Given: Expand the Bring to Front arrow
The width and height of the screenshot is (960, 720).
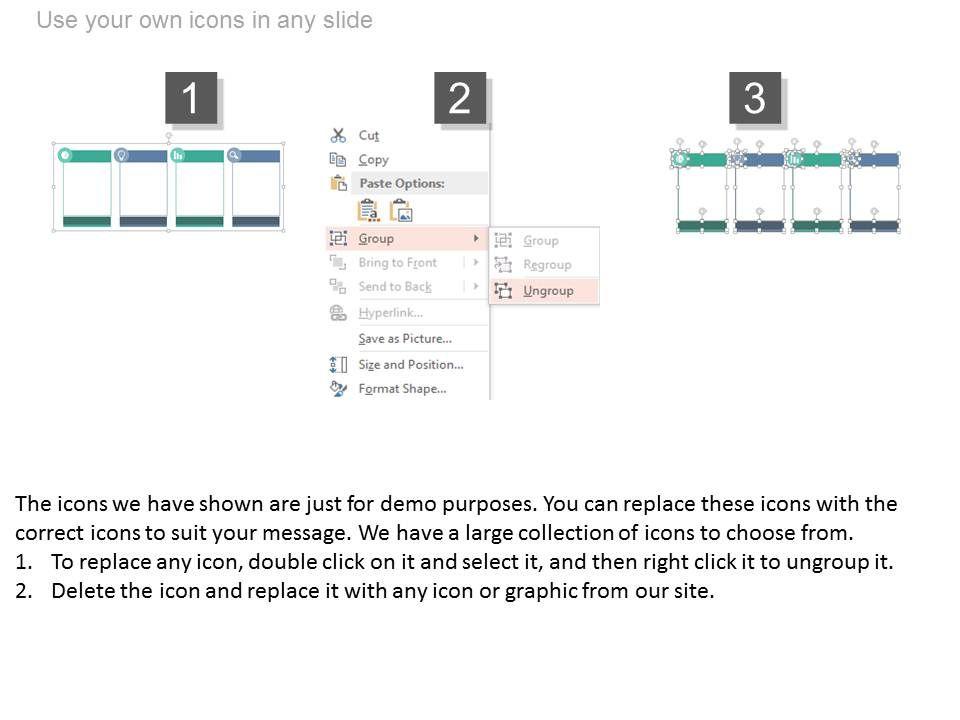Looking at the screenshot, I should [x=476, y=262].
